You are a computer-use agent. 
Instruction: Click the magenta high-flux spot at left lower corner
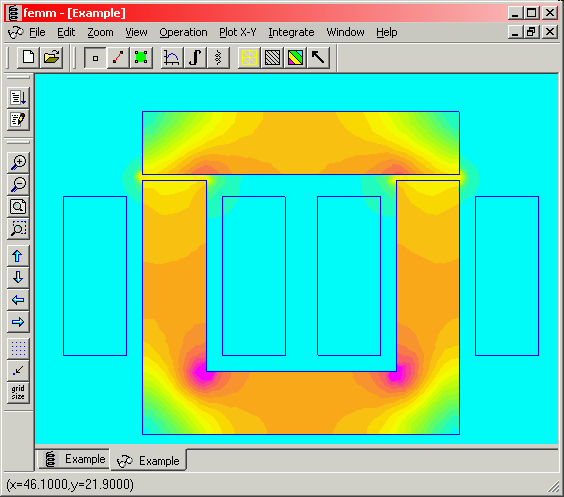click(203, 373)
